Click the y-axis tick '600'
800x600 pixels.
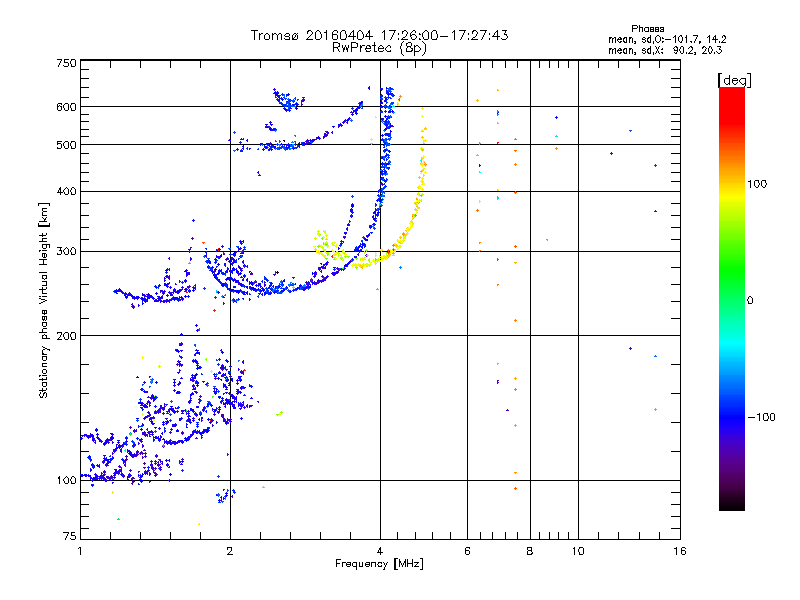pos(66,107)
